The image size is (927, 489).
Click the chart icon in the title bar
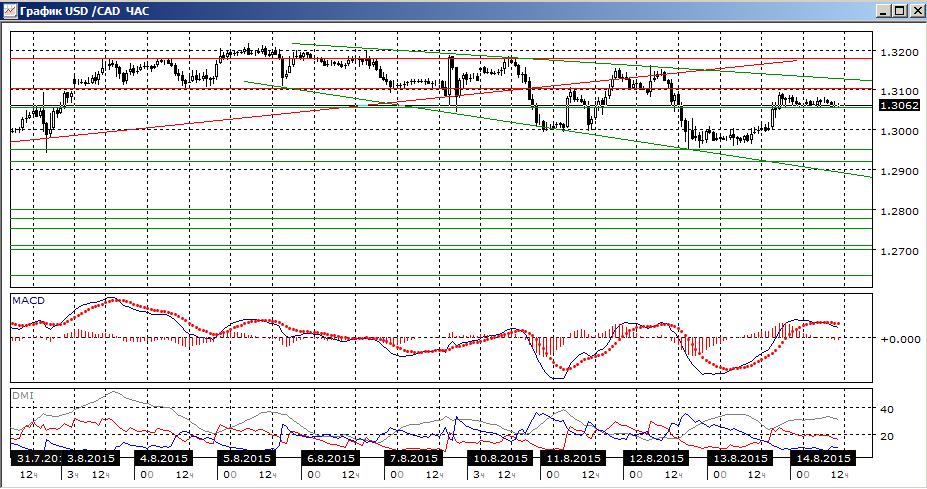[x=10, y=10]
